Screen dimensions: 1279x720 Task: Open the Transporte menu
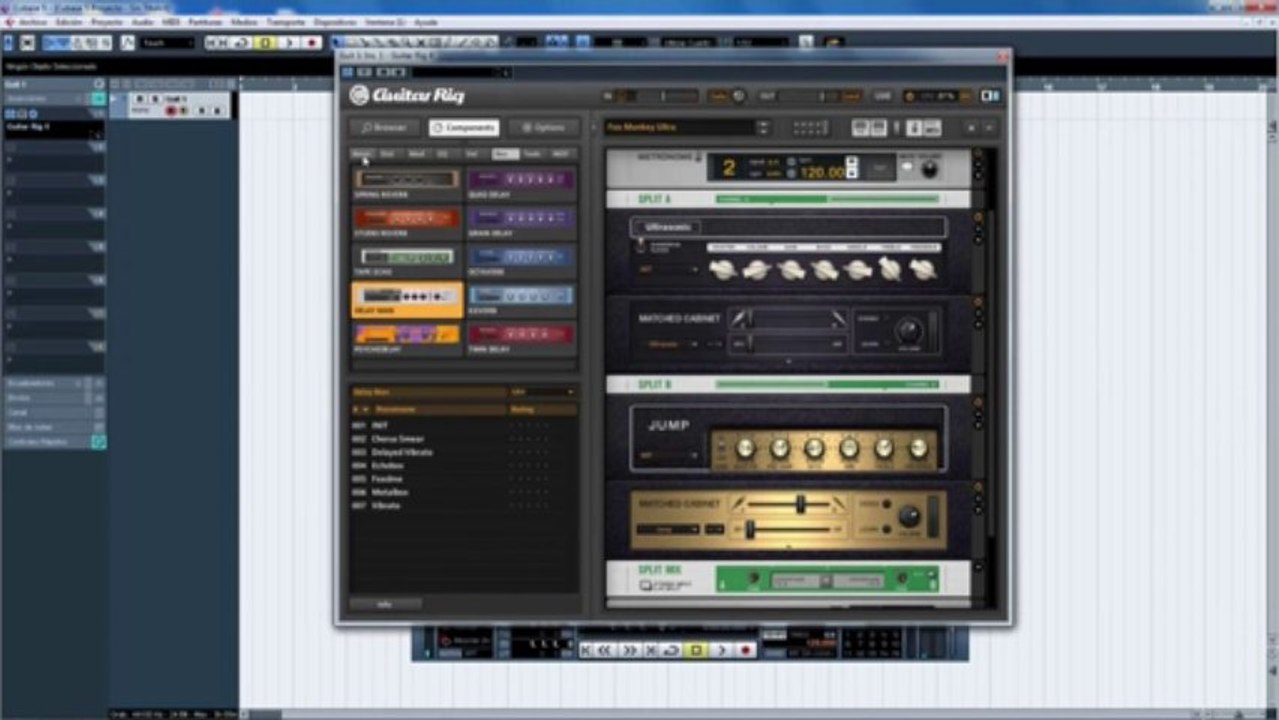(x=285, y=21)
